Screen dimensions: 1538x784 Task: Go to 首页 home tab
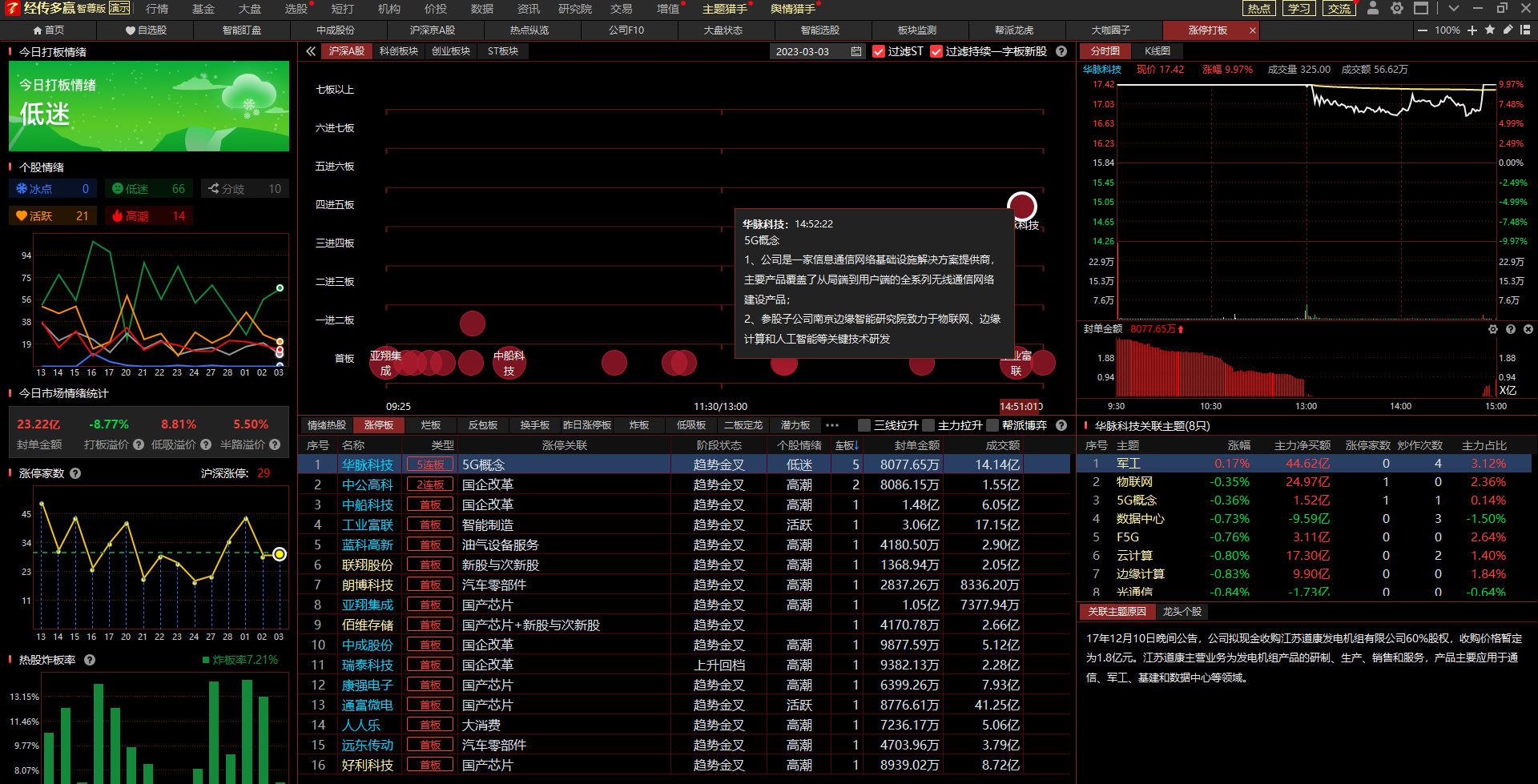(48, 30)
